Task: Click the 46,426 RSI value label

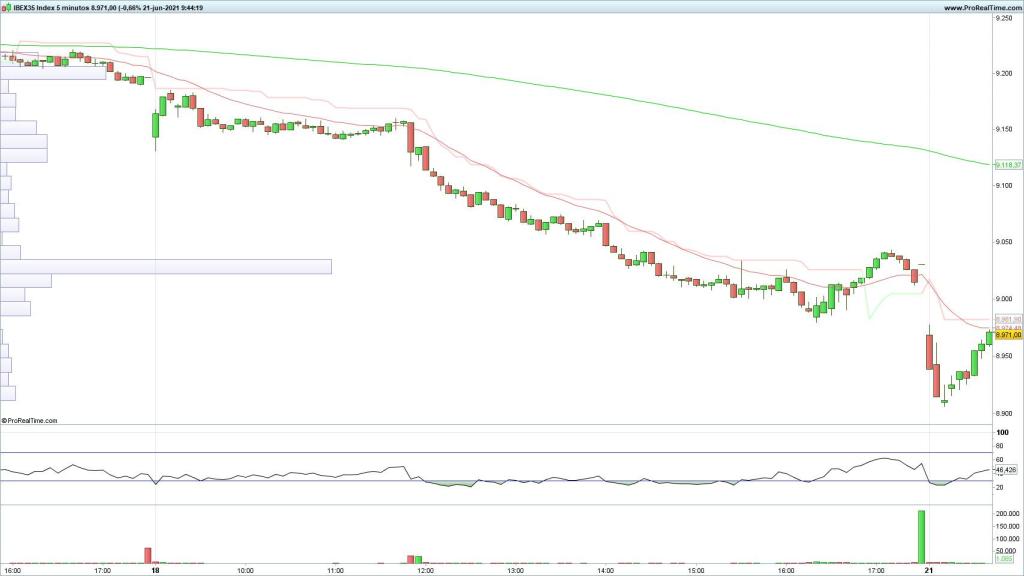Action: click(1005, 469)
